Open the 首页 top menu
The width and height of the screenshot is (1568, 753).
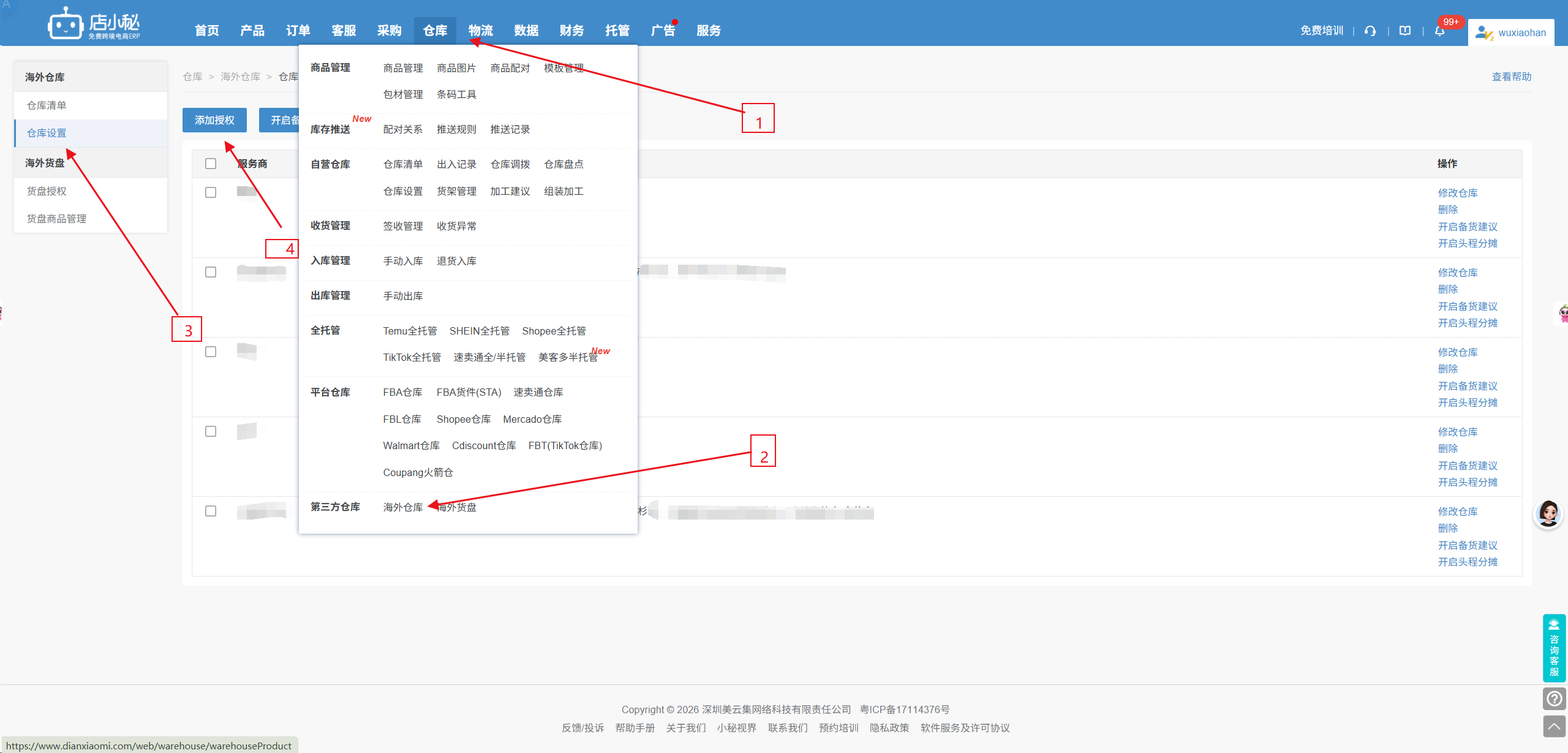[x=207, y=31]
